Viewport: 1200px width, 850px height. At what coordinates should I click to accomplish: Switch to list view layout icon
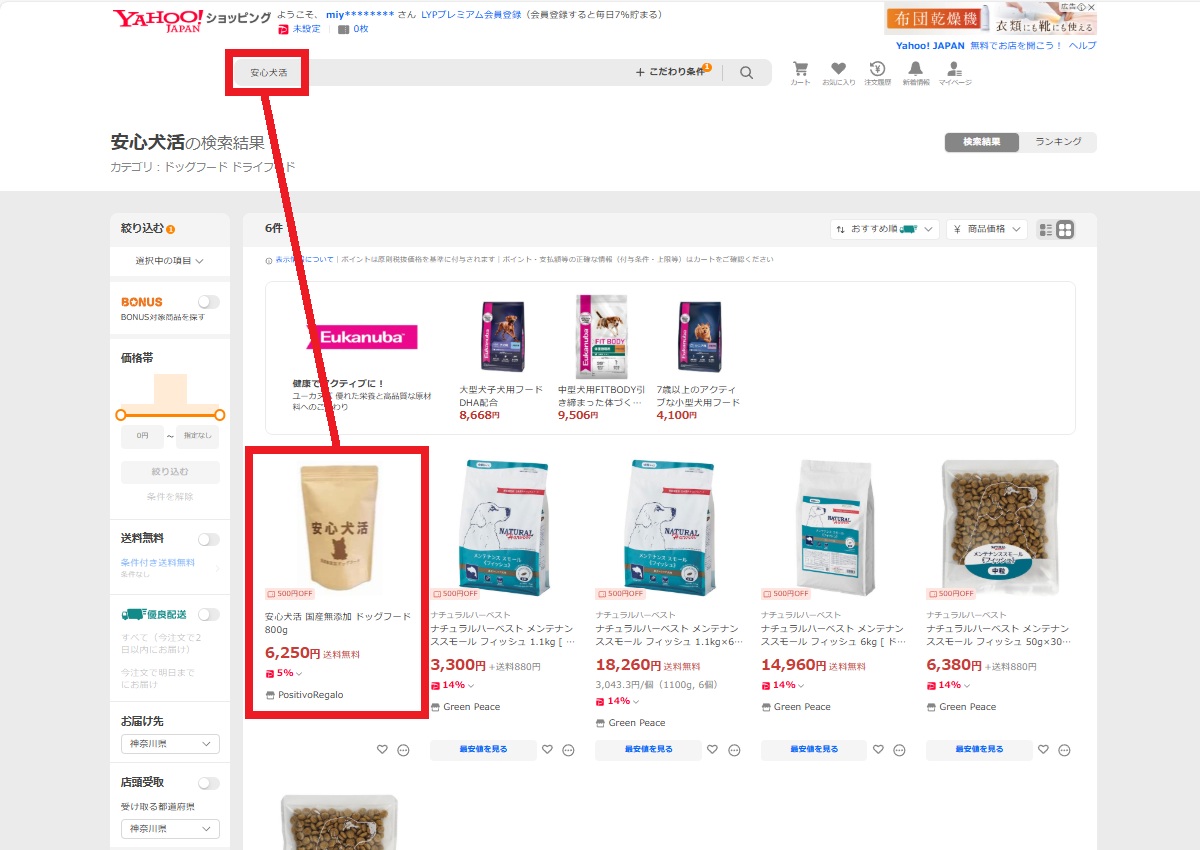1046,230
